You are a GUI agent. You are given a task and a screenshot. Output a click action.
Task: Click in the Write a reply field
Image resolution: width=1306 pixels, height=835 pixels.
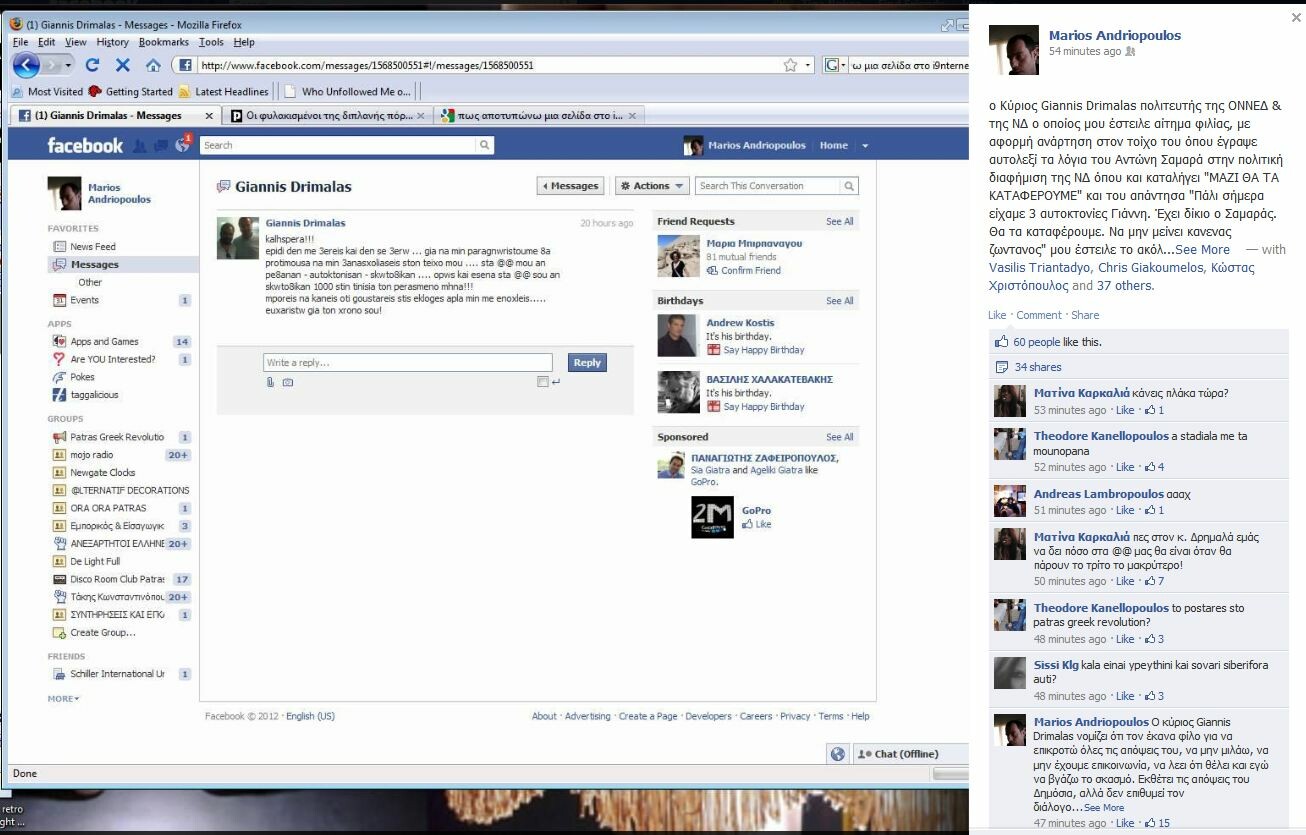coord(408,363)
